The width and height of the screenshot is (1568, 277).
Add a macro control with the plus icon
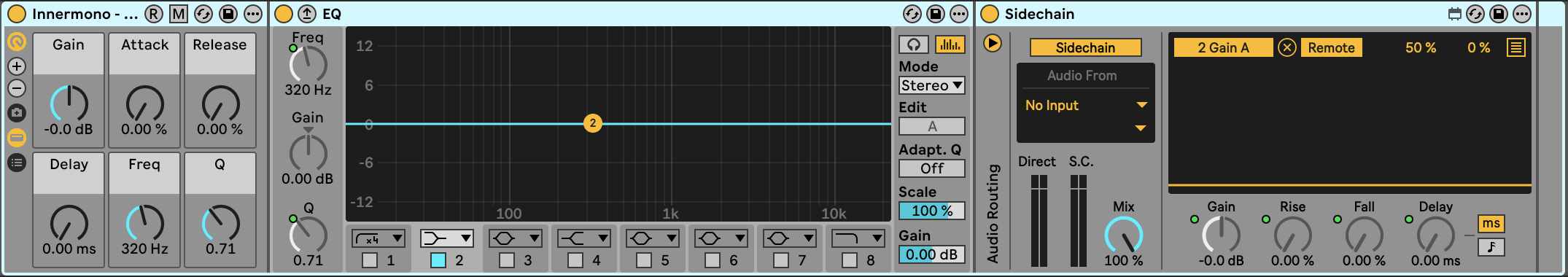pyautogui.click(x=17, y=66)
